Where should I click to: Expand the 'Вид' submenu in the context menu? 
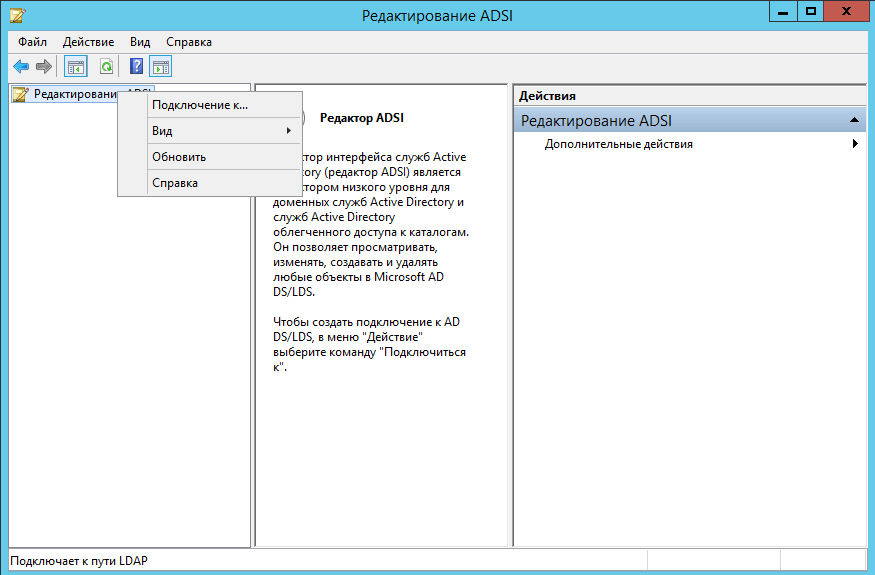click(210, 131)
